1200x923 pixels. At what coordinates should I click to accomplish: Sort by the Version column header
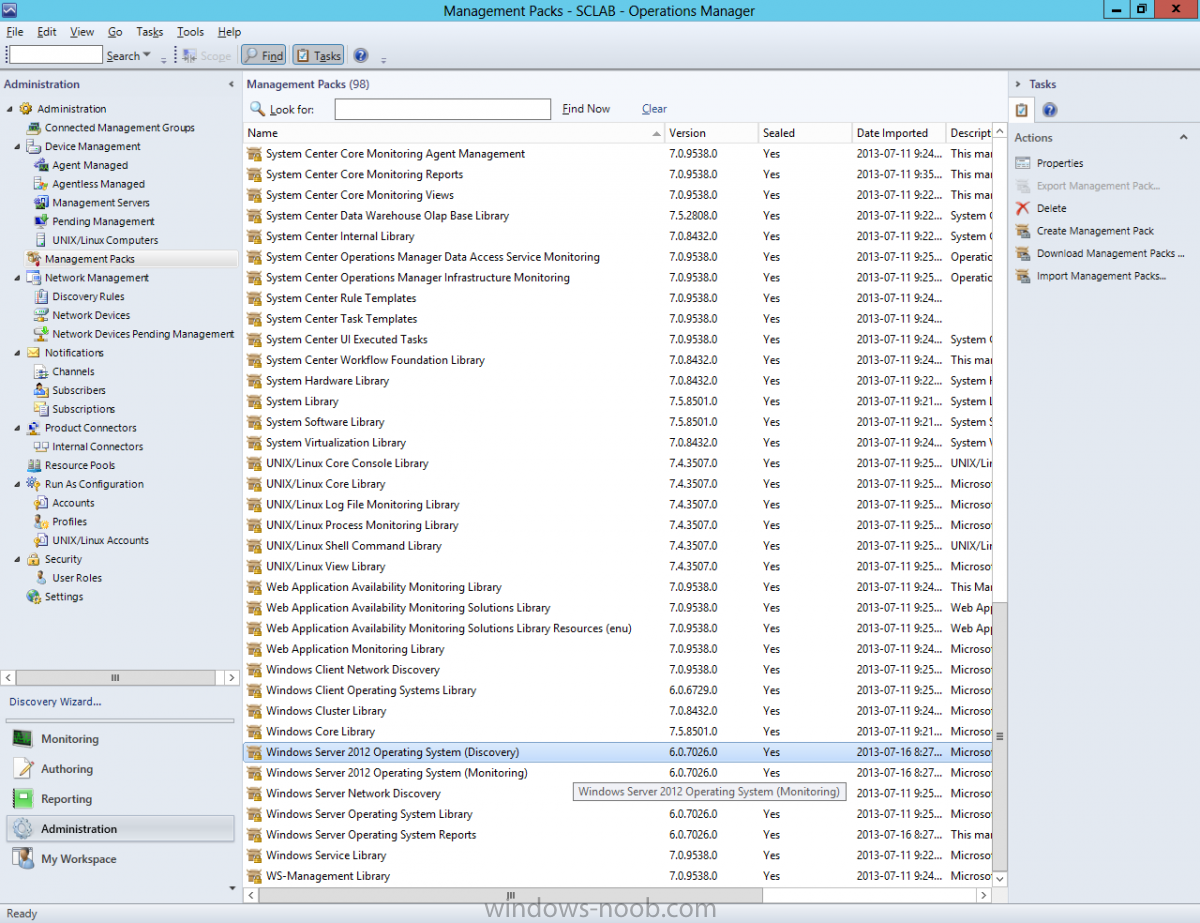click(x=711, y=133)
